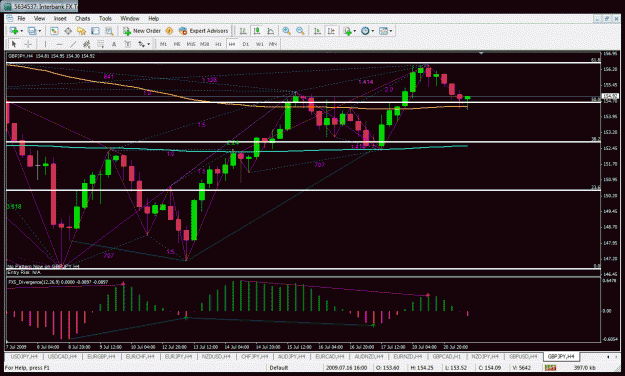This screenshot has width=625, height=376.
Task: Toggle Chart Shift icon
Action: (x=331, y=31)
